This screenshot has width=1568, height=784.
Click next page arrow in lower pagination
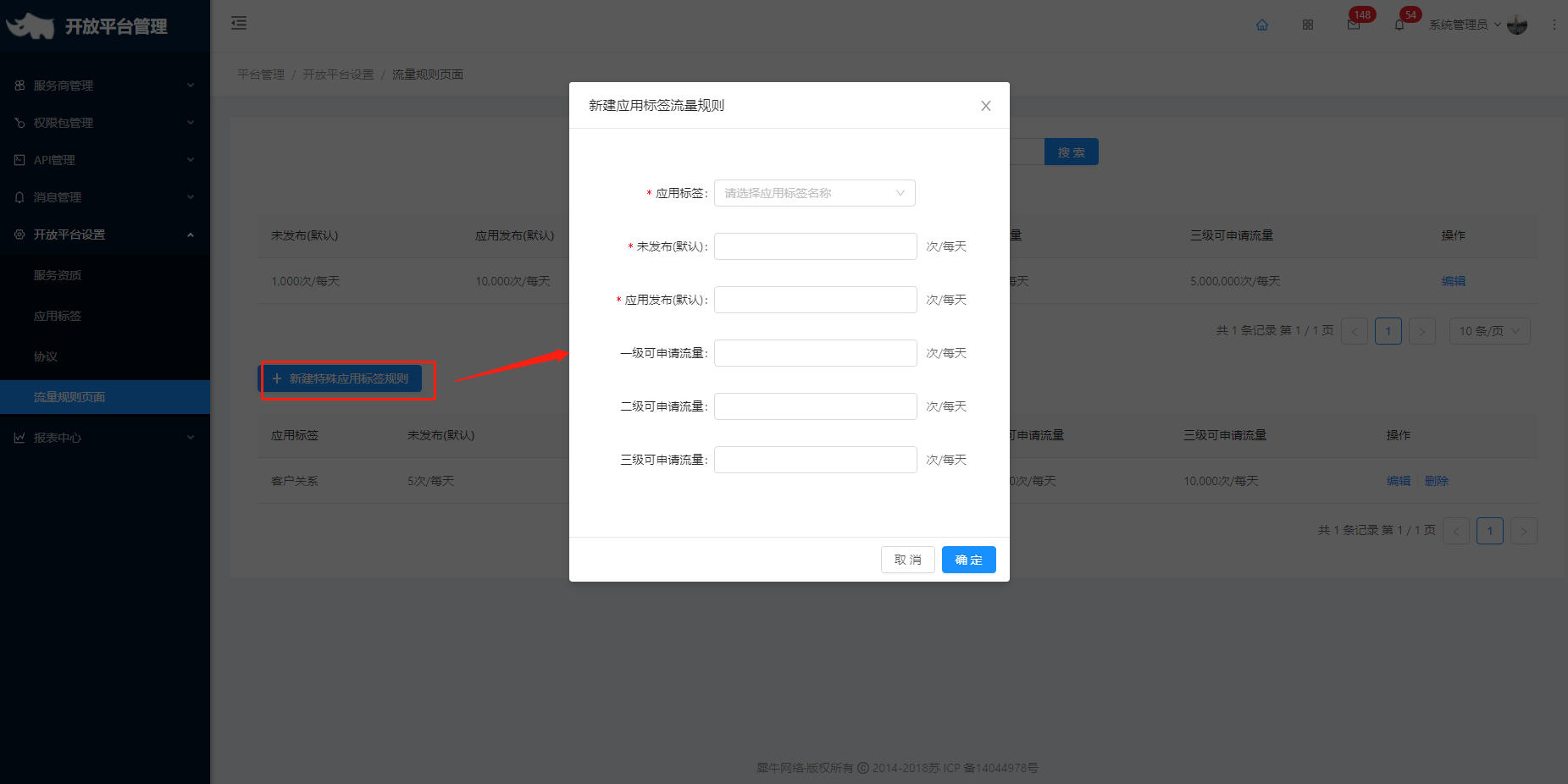click(x=1524, y=531)
